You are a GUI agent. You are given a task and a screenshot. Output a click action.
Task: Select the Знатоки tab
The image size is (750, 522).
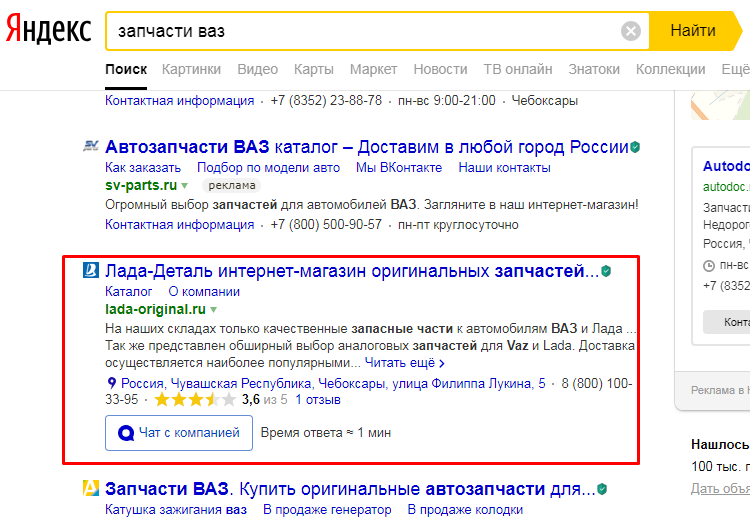tap(594, 69)
